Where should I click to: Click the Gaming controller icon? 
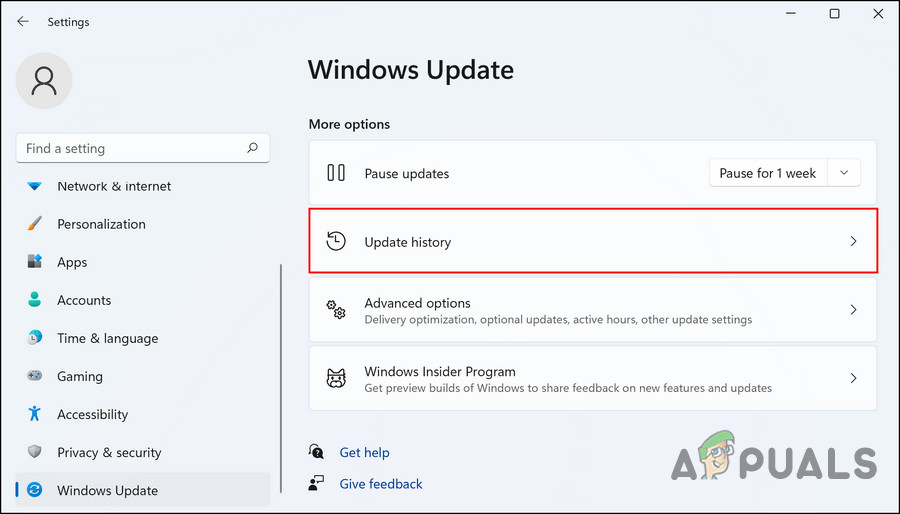click(x=35, y=376)
